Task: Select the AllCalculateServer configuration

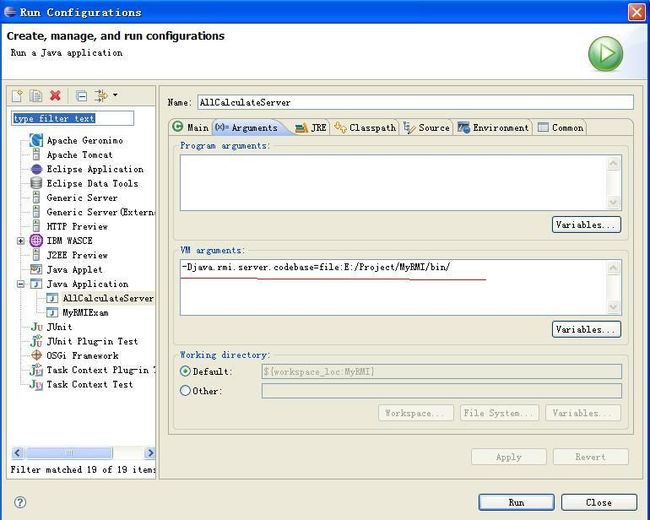Action: coord(108,298)
